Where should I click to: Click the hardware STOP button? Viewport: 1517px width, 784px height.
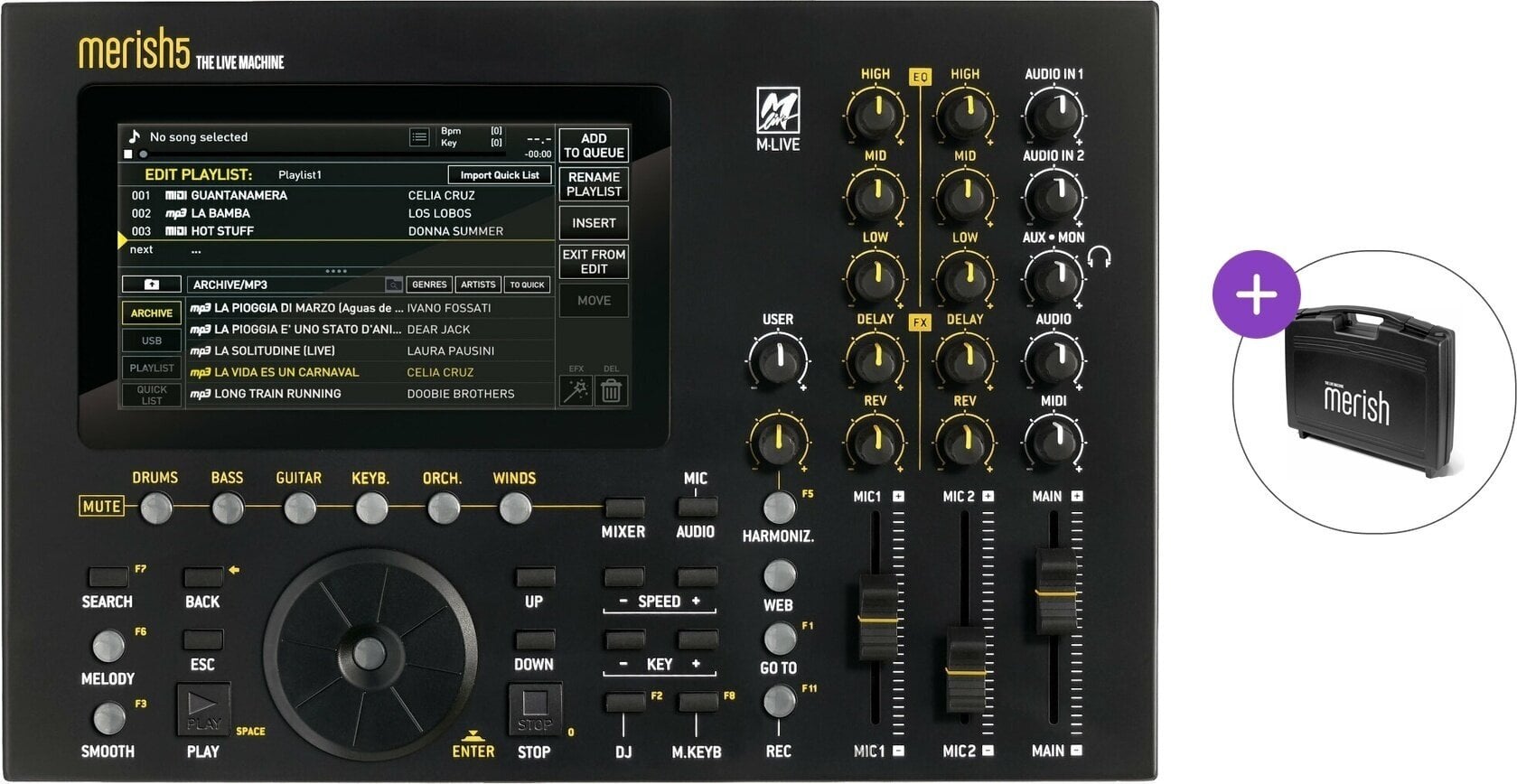tap(535, 709)
